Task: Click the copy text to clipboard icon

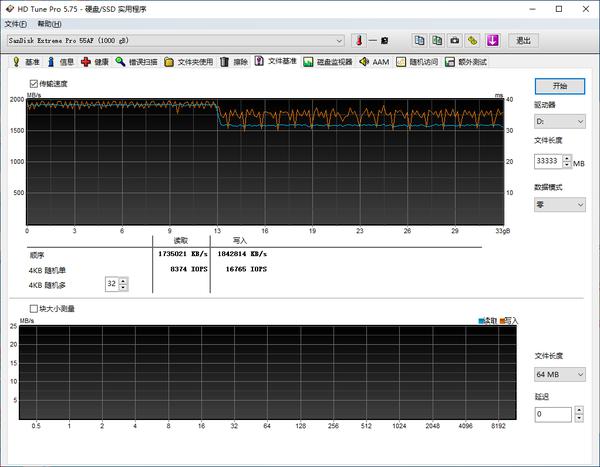Action: (x=420, y=41)
